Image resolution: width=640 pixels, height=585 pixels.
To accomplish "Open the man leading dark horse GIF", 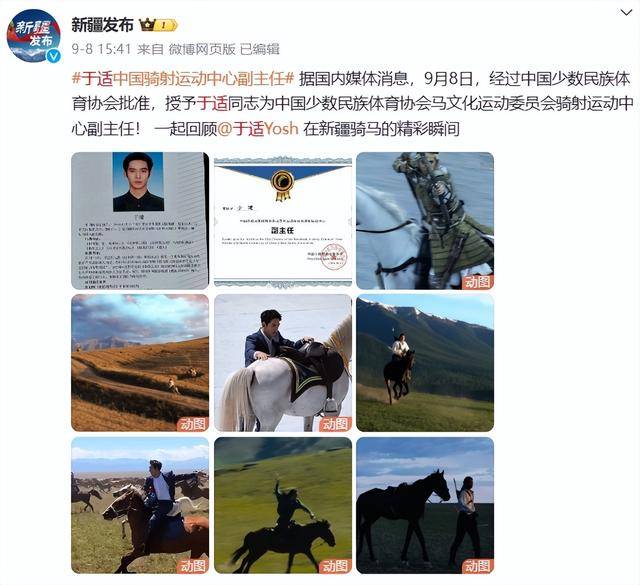I will (425, 505).
